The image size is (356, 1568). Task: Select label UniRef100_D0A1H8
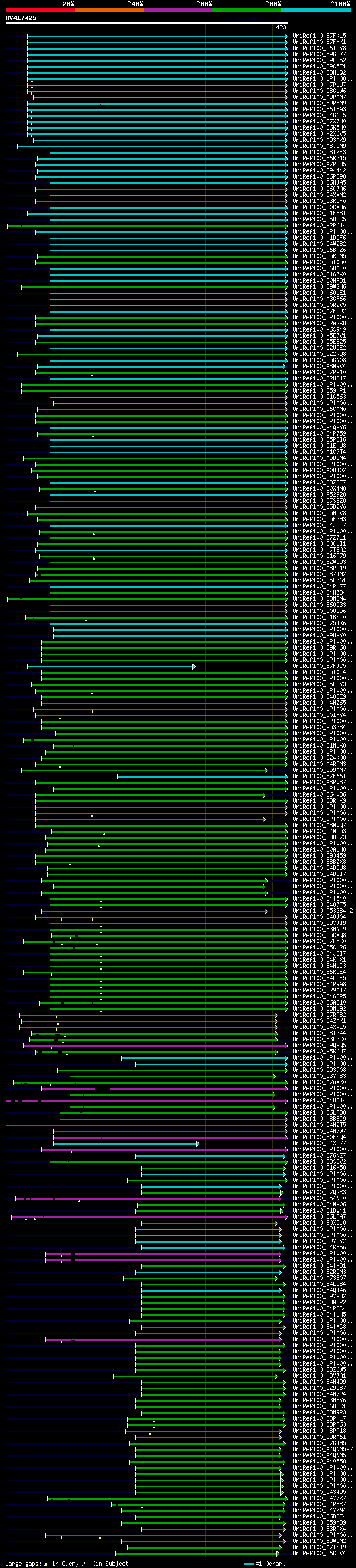point(319,850)
